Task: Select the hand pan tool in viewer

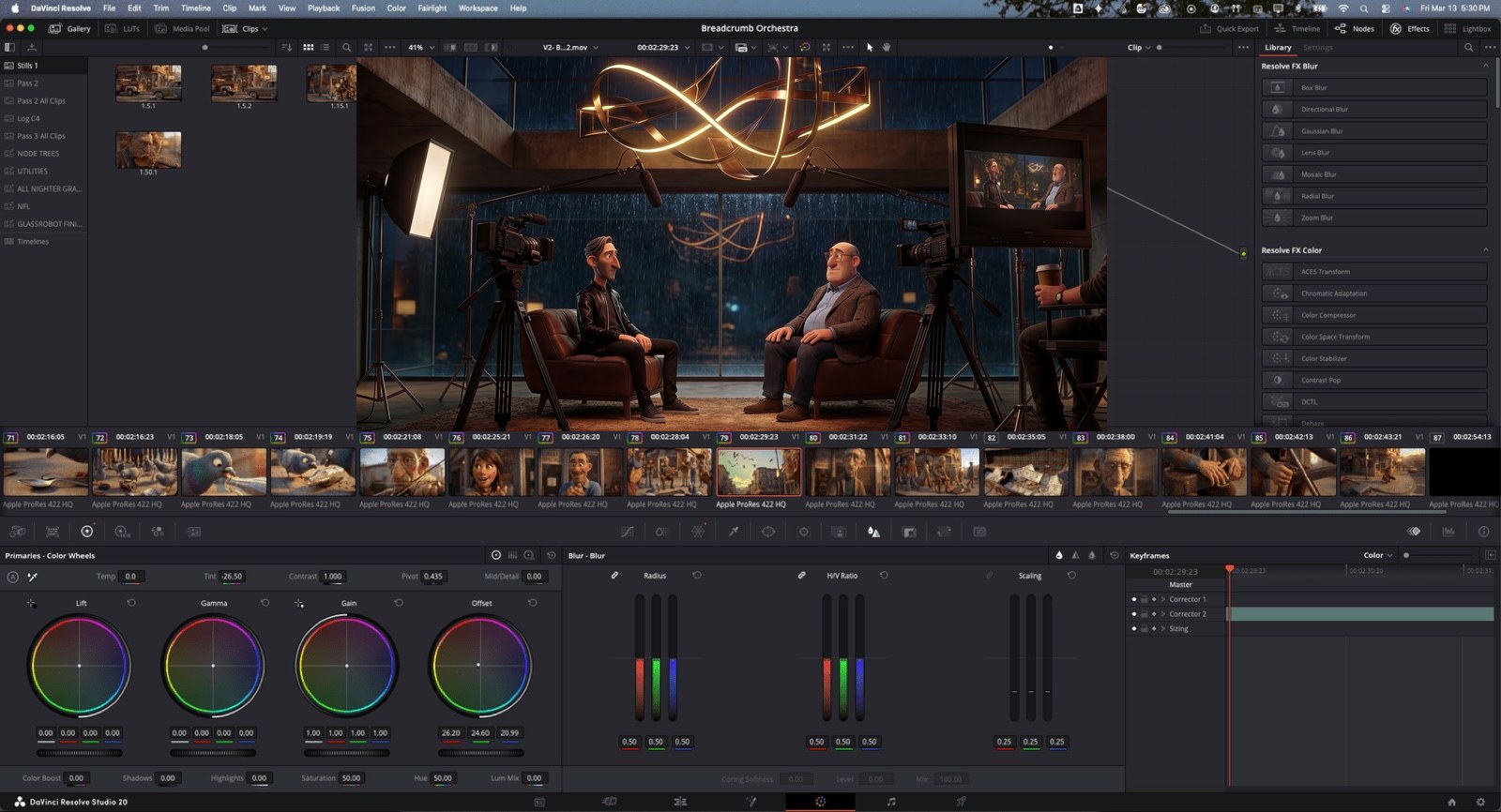Action: coord(887,47)
